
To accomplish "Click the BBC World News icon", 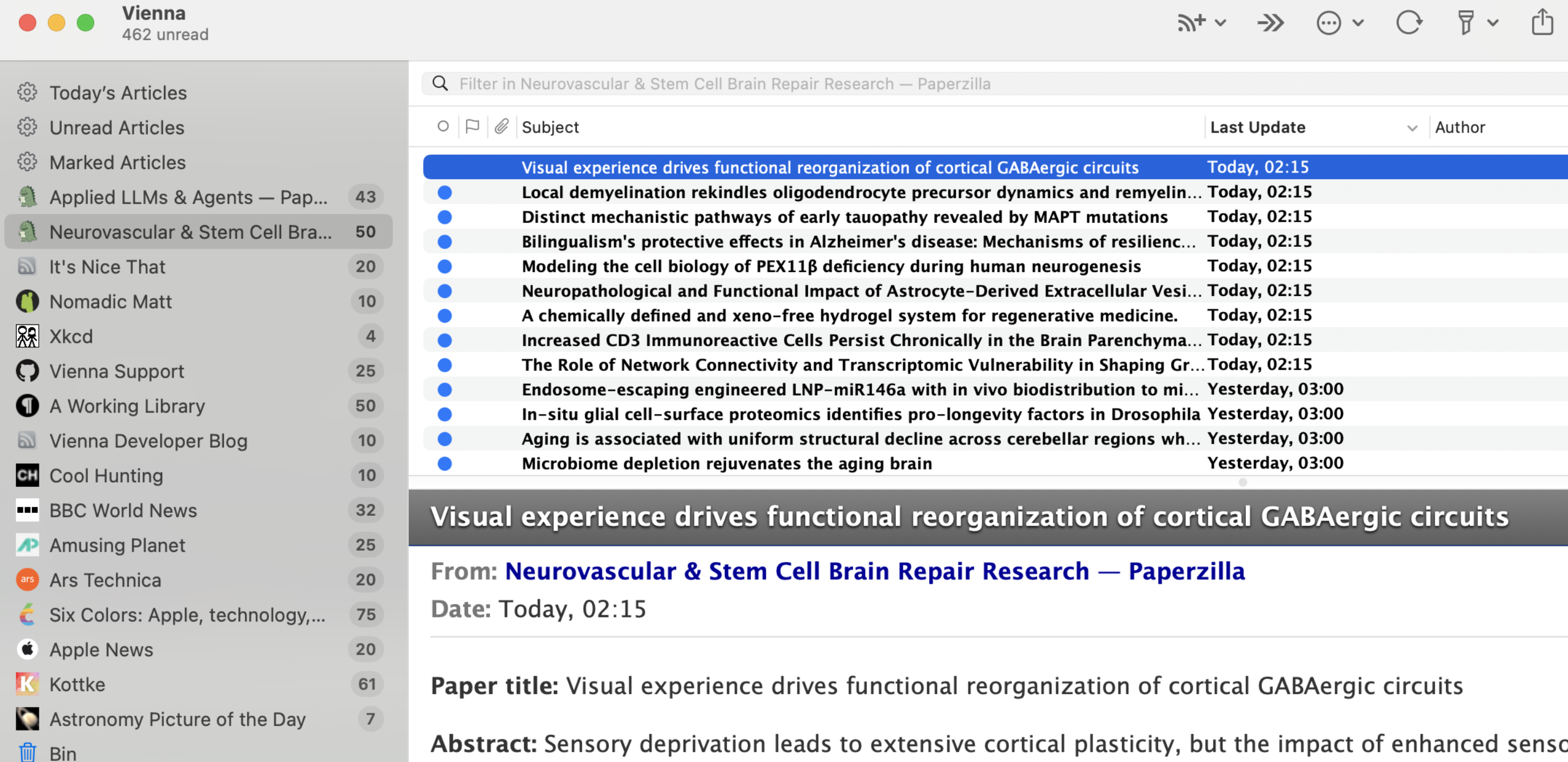I will click(x=27, y=510).
